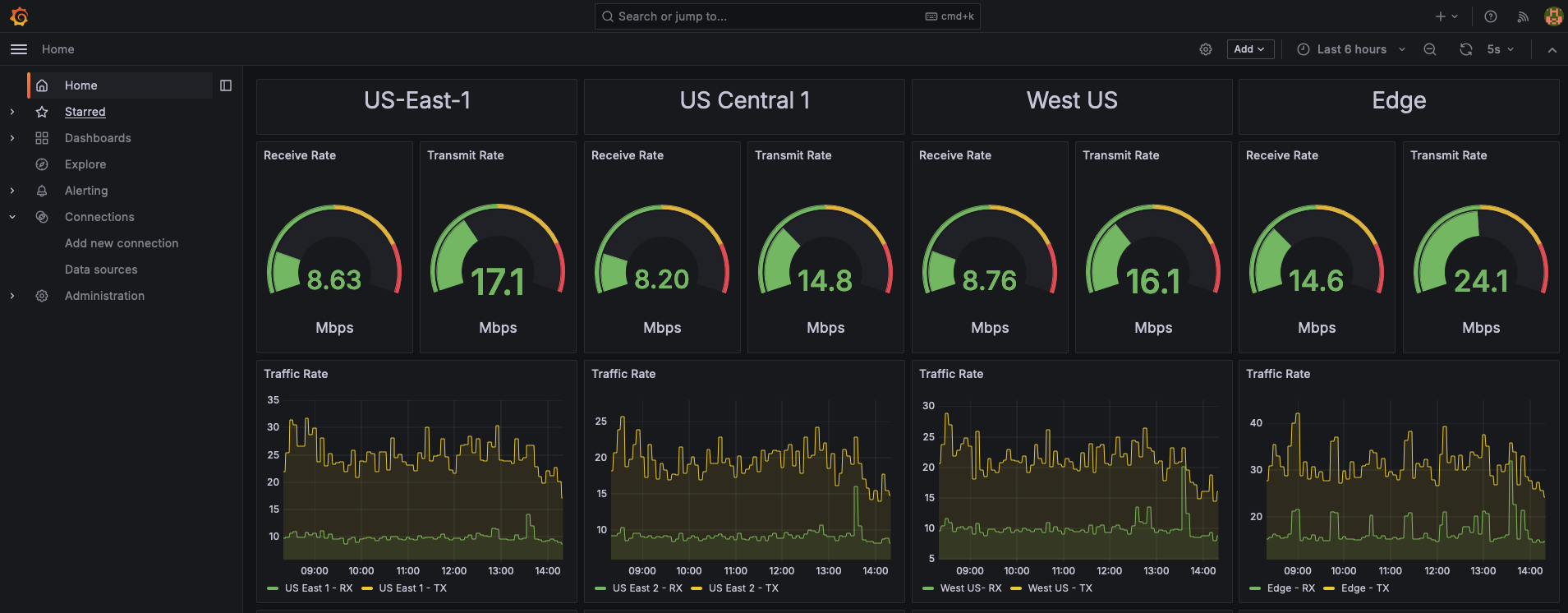This screenshot has width=1568, height=613.
Task: Open the help question mark icon
Action: [x=1491, y=16]
